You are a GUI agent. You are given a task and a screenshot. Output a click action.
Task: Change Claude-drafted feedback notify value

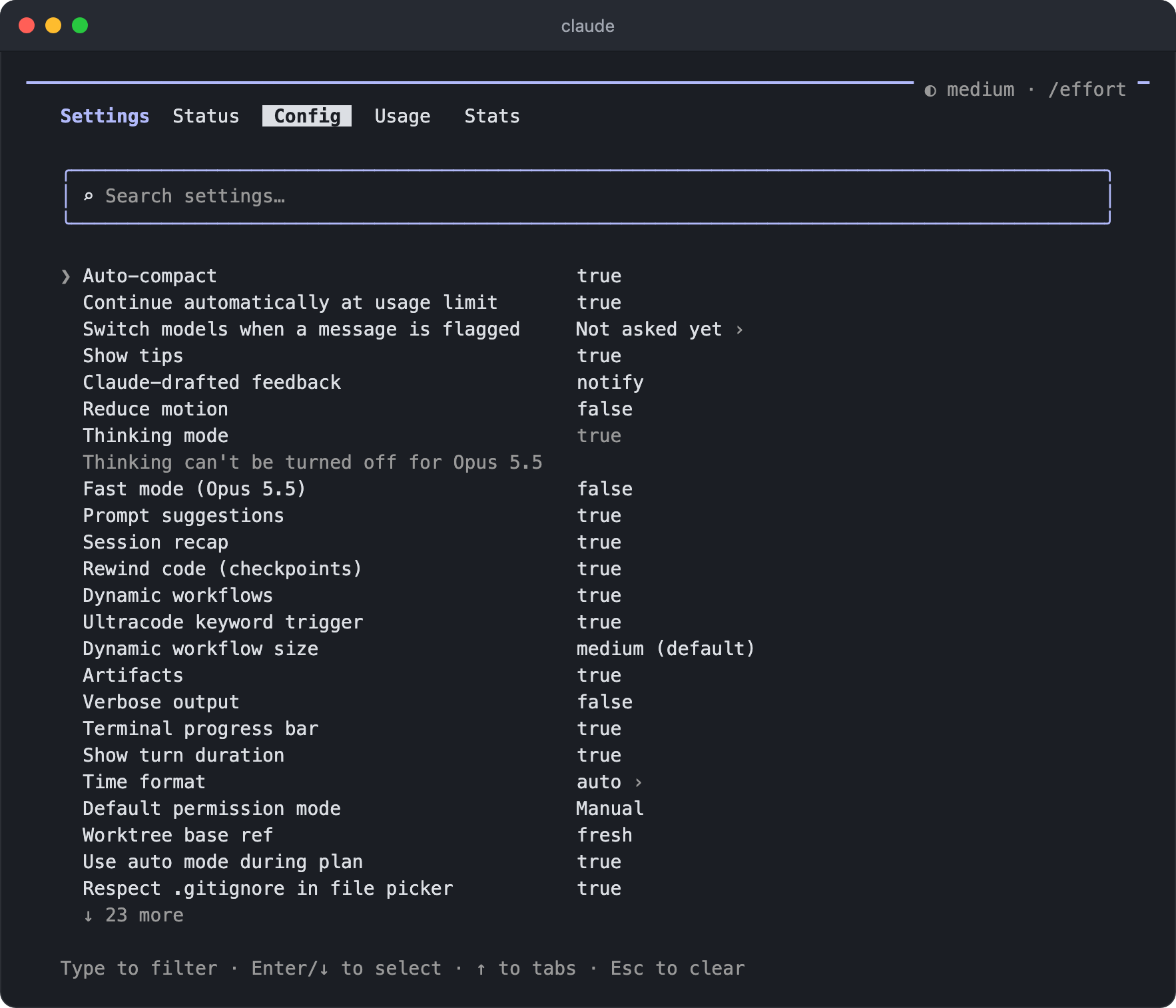610,383
